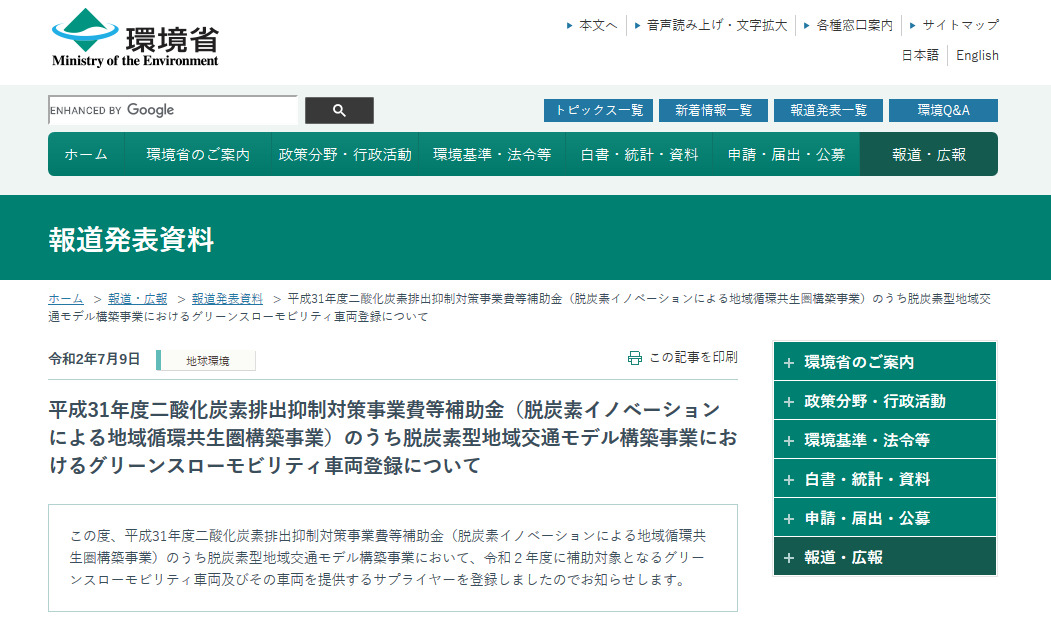
Task: Click the printer icon to print article
Action: (x=634, y=358)
